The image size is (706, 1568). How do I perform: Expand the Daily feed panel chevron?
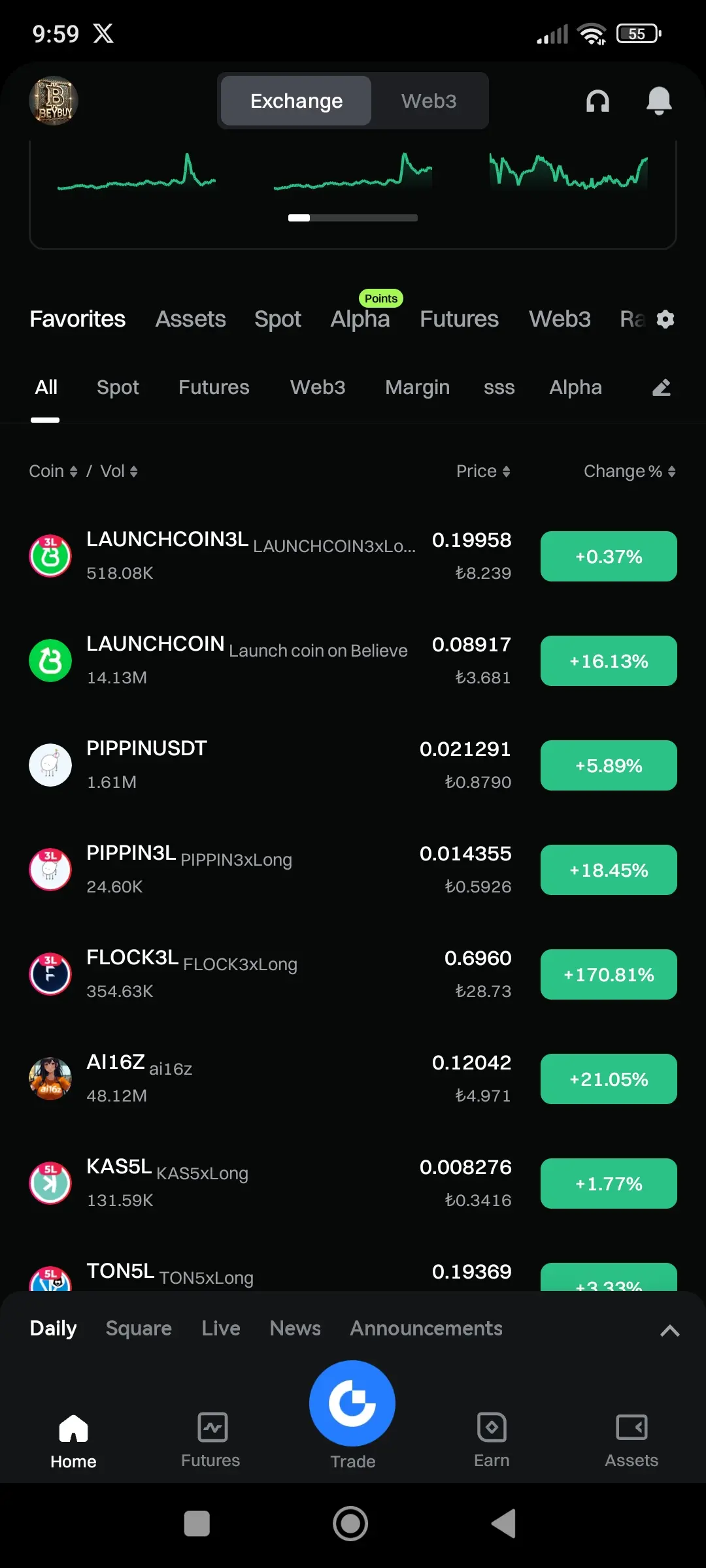pyautogui.click(x=670, y=1330)
